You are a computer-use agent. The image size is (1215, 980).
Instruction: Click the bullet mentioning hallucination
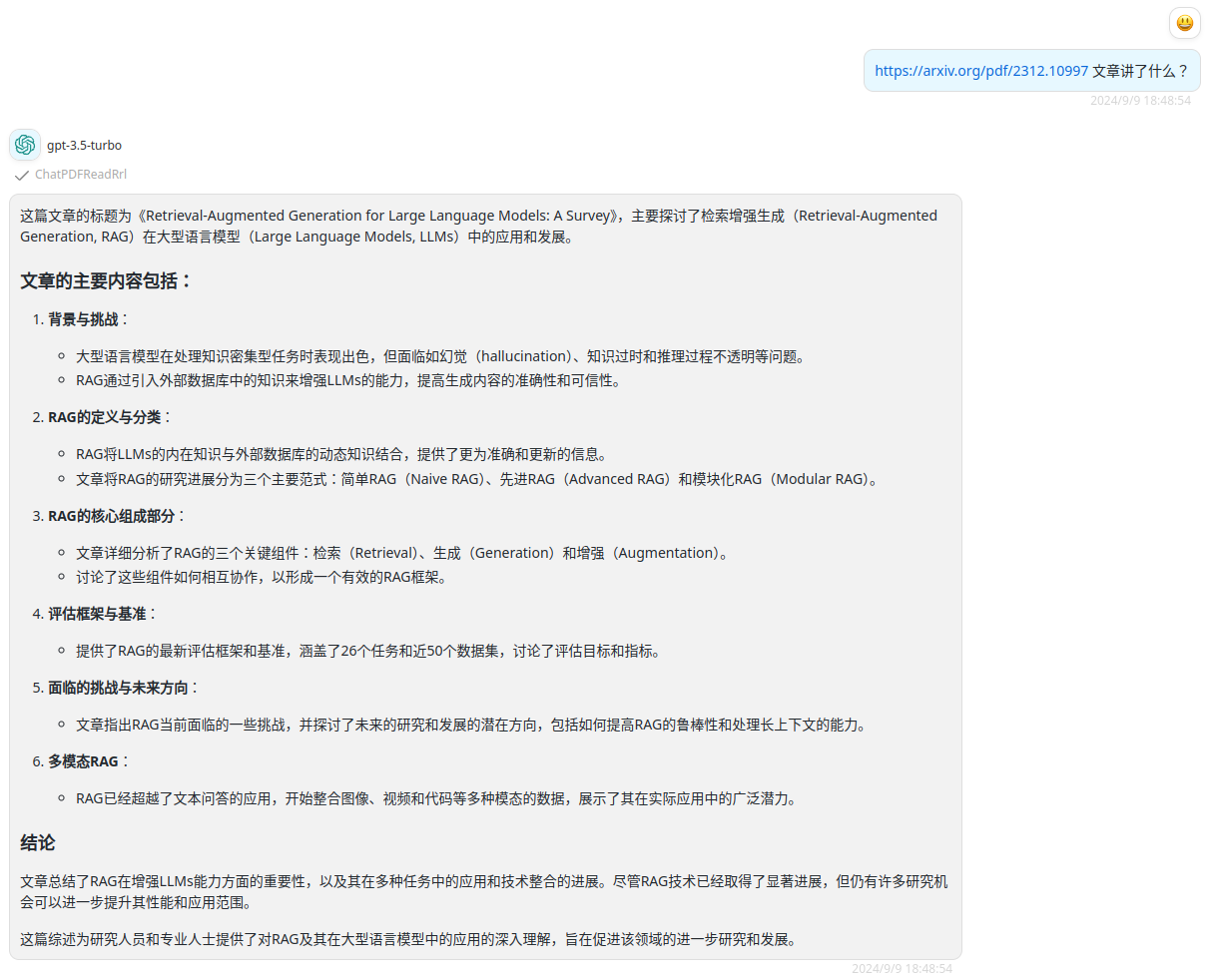tap(440, 356)
